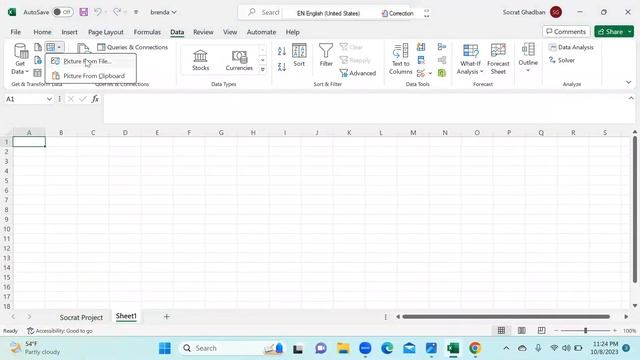The width and height of the screenshot is (640, 360).
Task: Open the Get Data menu
Action: [20, 59]
